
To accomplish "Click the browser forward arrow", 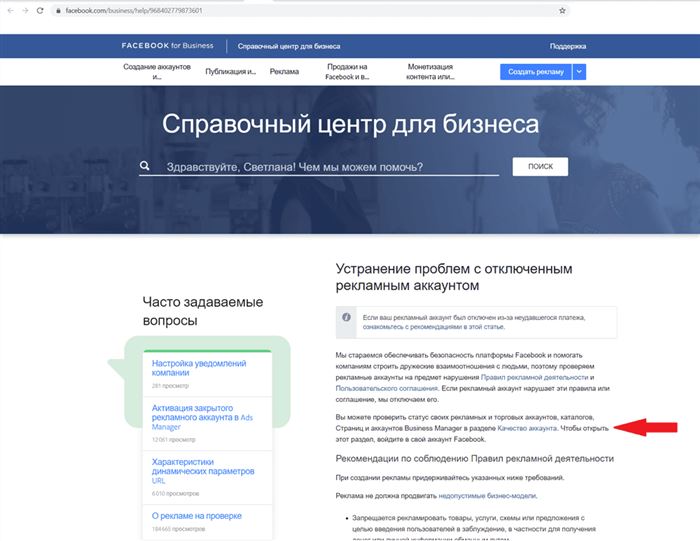I will tap(25, 10).
